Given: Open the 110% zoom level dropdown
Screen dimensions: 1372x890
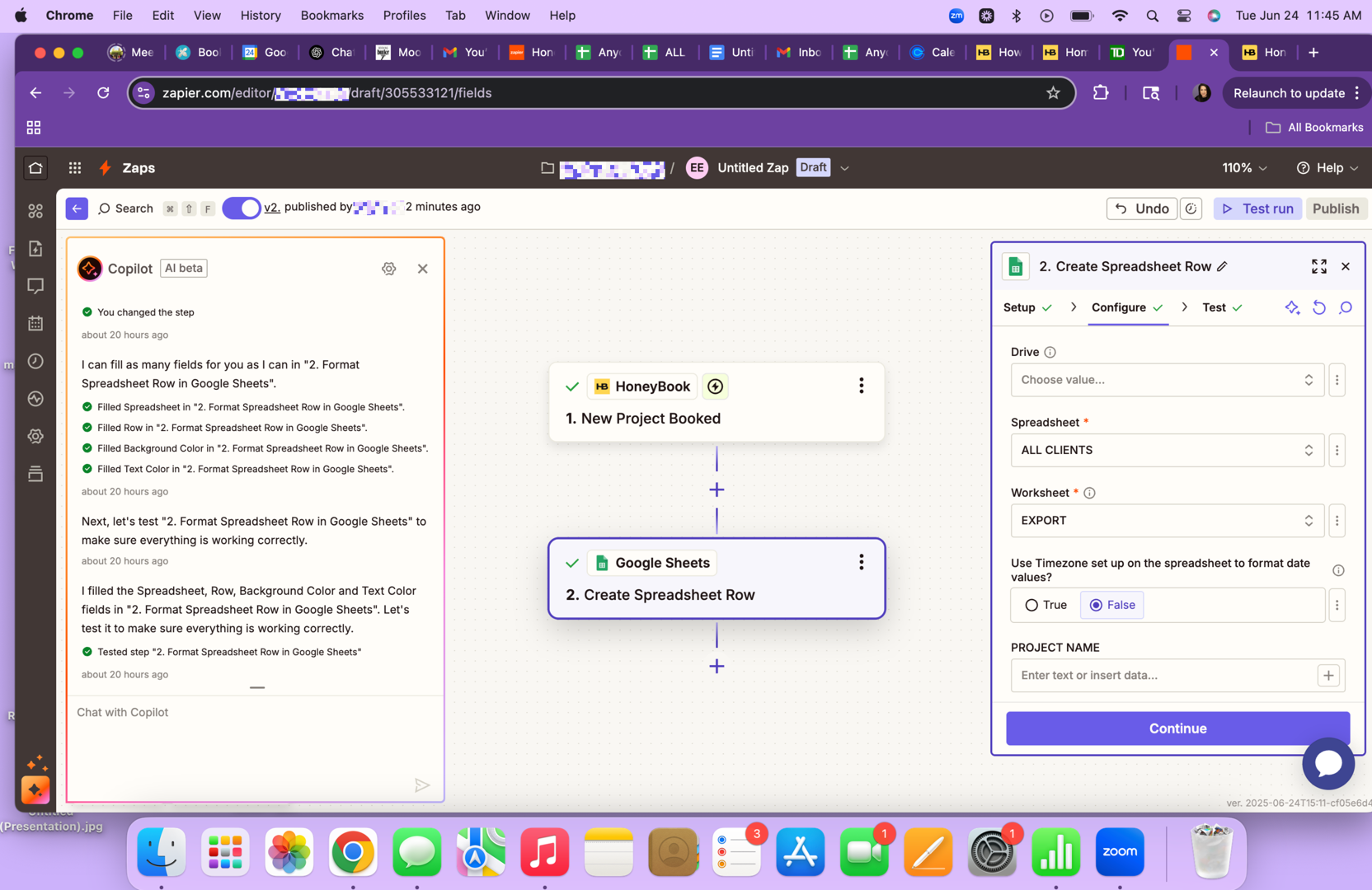Looking at the screenshot, I should pos(1244,168).
